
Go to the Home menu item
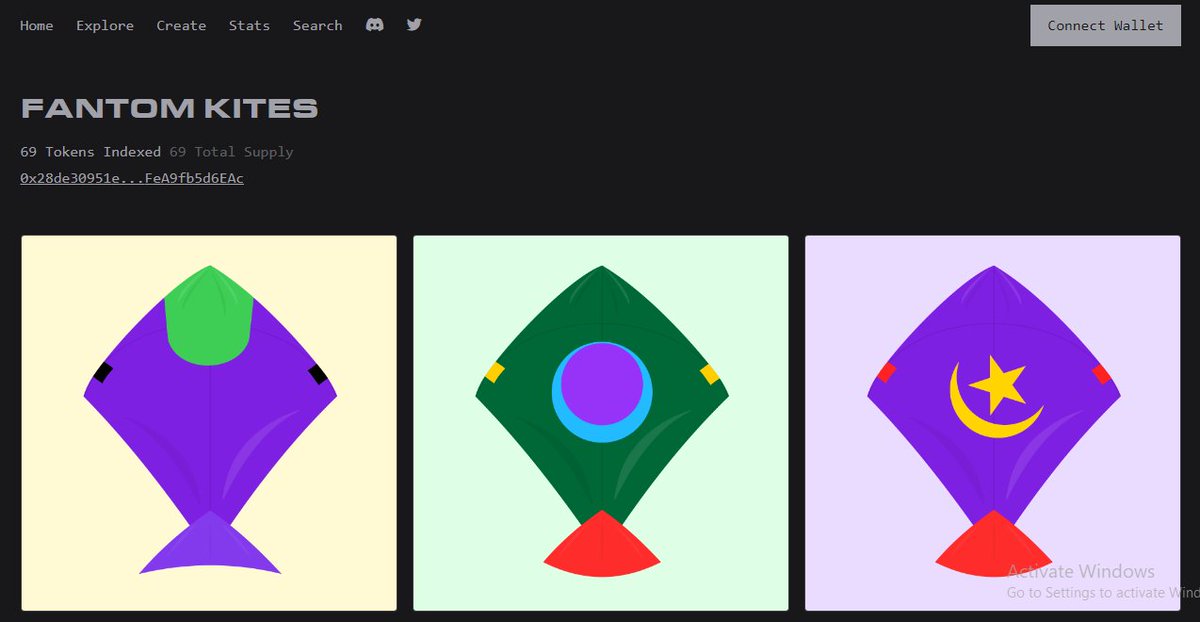[37, 25]
